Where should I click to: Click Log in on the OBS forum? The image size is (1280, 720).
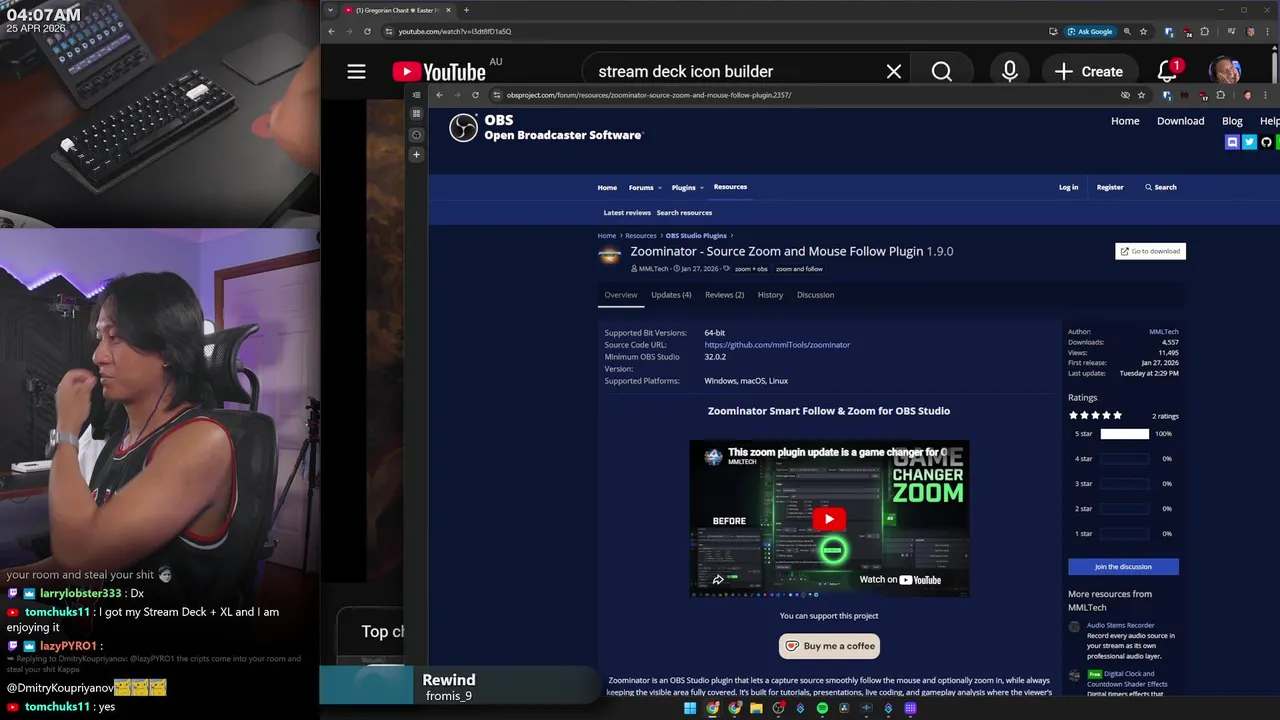(x=1068, y=187)
